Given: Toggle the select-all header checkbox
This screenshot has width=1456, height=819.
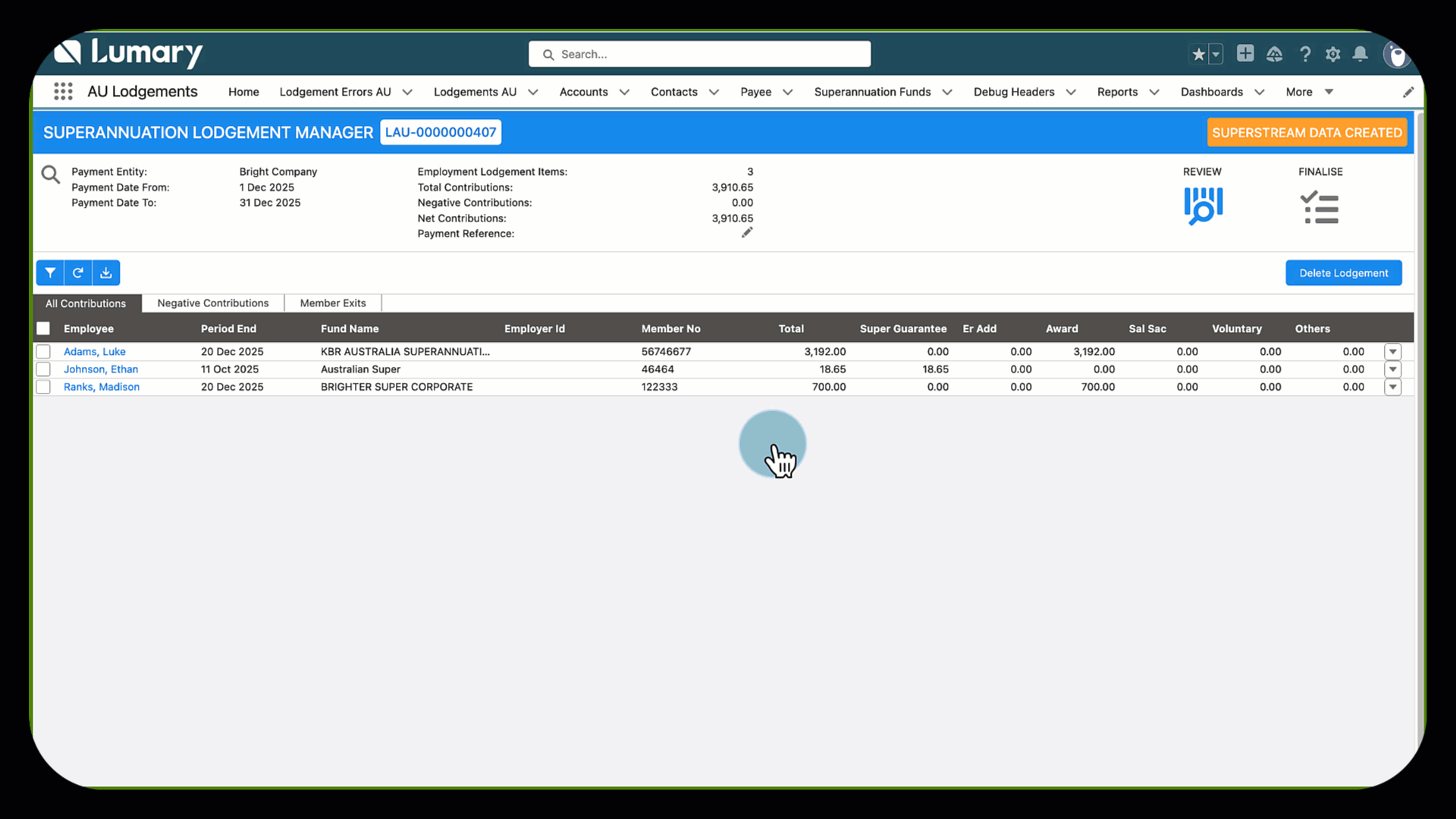Looking at the screenshot, I should pos(43,328).
